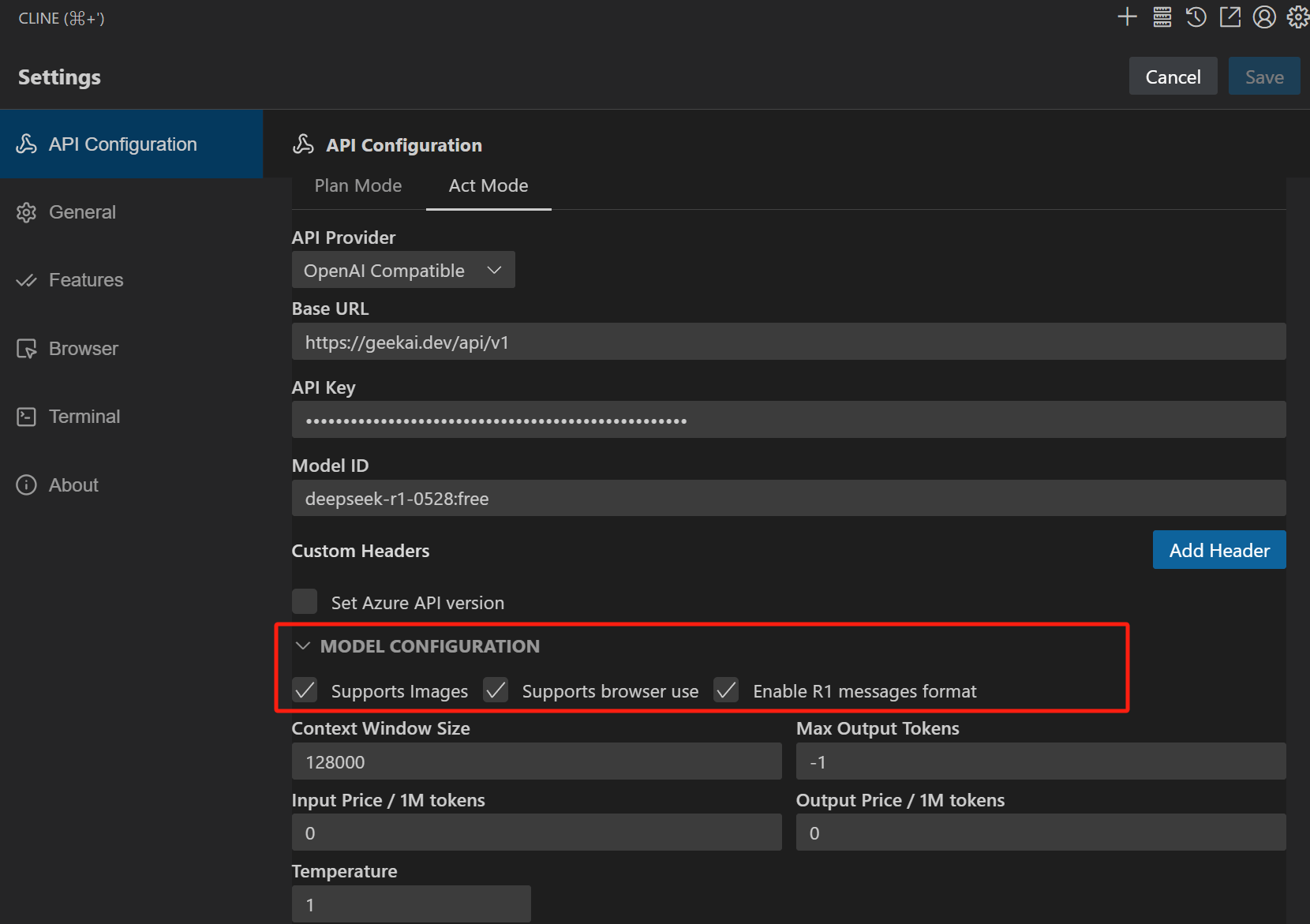
Task: Open the task history clock icon
Action: click(1196, 17)
